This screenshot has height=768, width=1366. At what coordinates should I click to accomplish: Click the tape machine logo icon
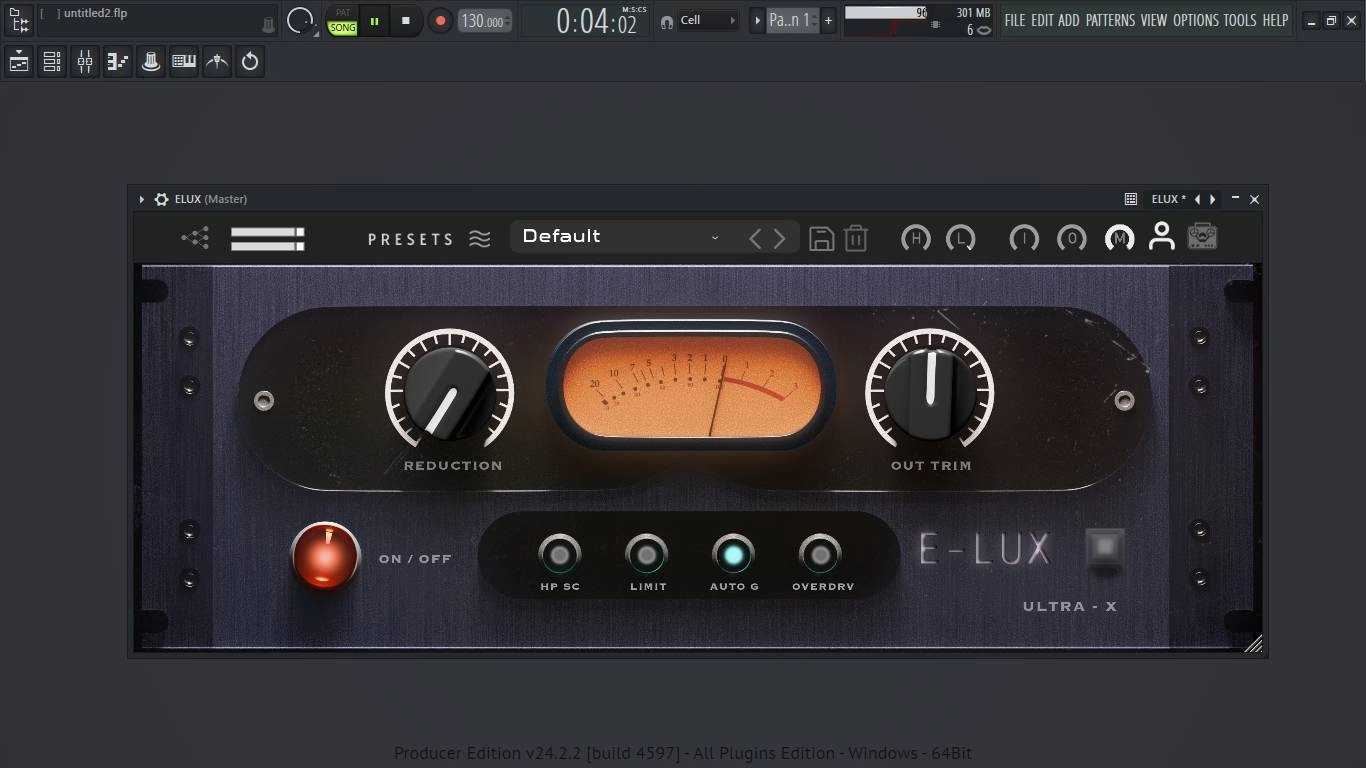tap(1202, 237)
